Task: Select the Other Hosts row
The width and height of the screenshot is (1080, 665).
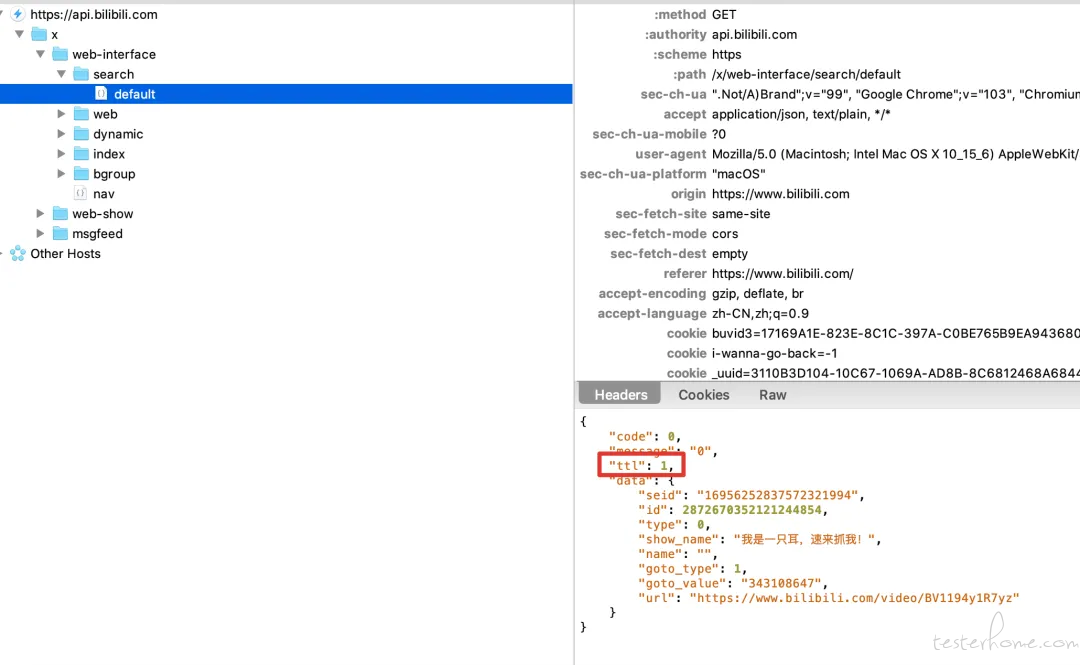Action: [x=65, y=254]
